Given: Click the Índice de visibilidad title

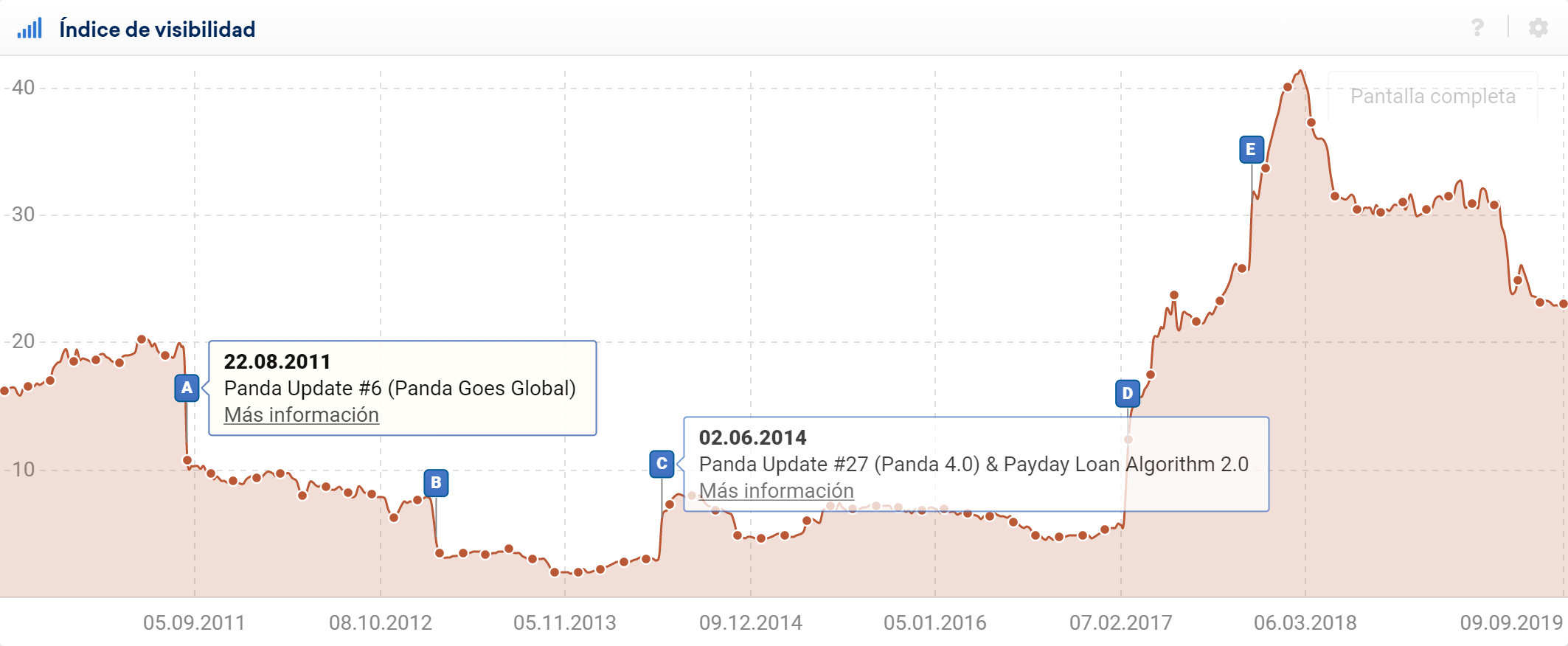Looking at the screenshot, I should click(x=157, y=29).
